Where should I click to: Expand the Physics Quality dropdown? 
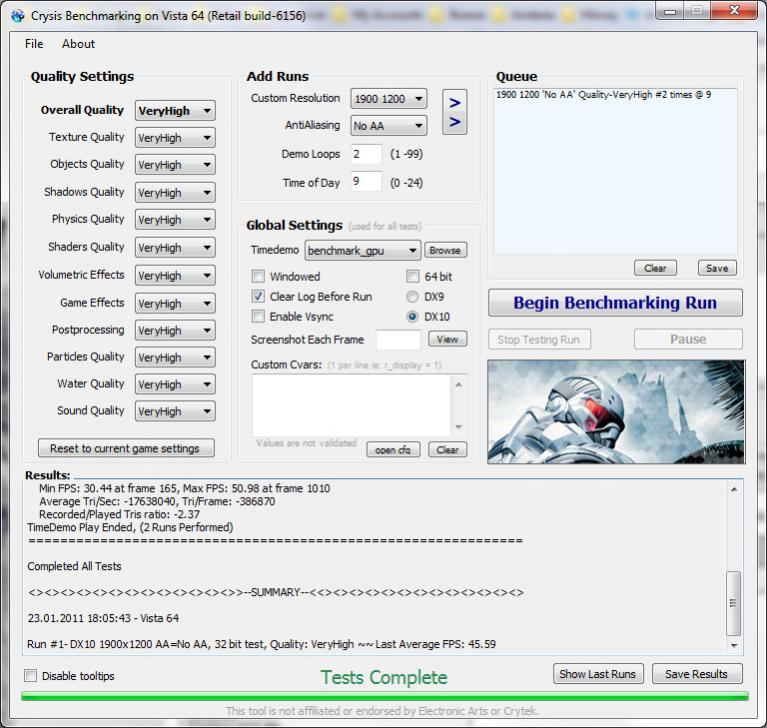[x=175, y=219]
